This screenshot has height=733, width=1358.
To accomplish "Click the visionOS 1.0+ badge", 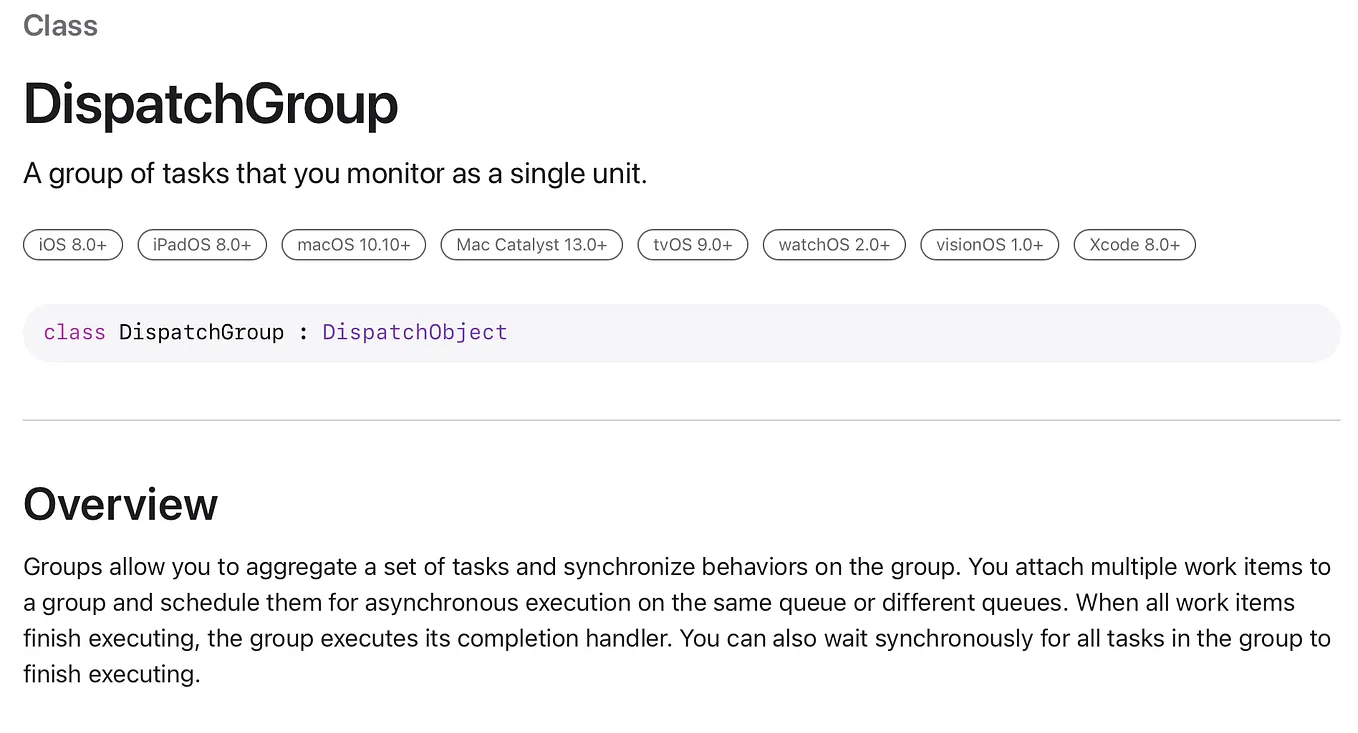I will point(990,245).
